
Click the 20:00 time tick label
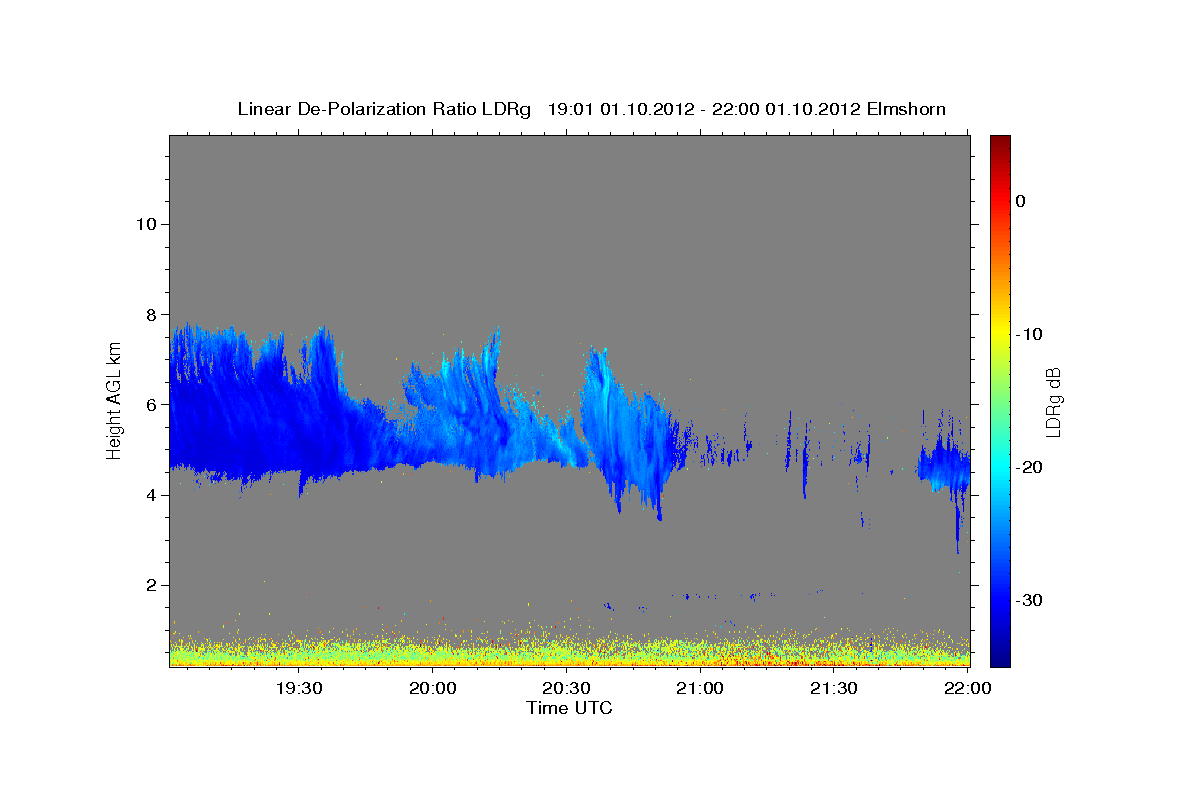coord(433,688)
